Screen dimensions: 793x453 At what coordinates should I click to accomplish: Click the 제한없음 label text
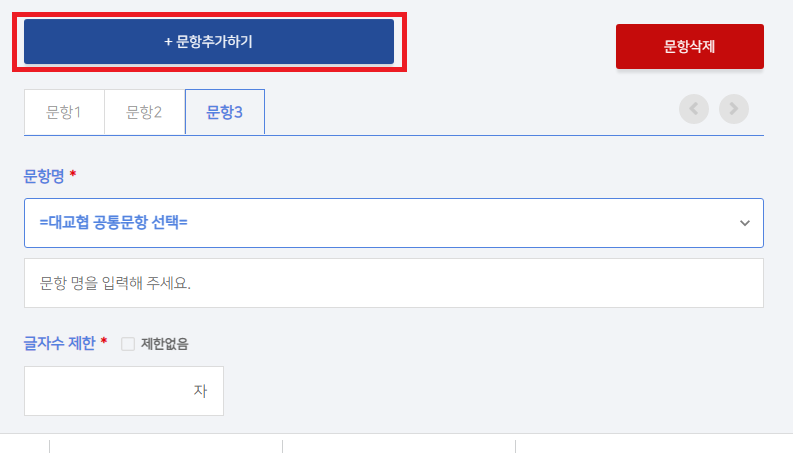pyautogui.click(x=164, y=344)
